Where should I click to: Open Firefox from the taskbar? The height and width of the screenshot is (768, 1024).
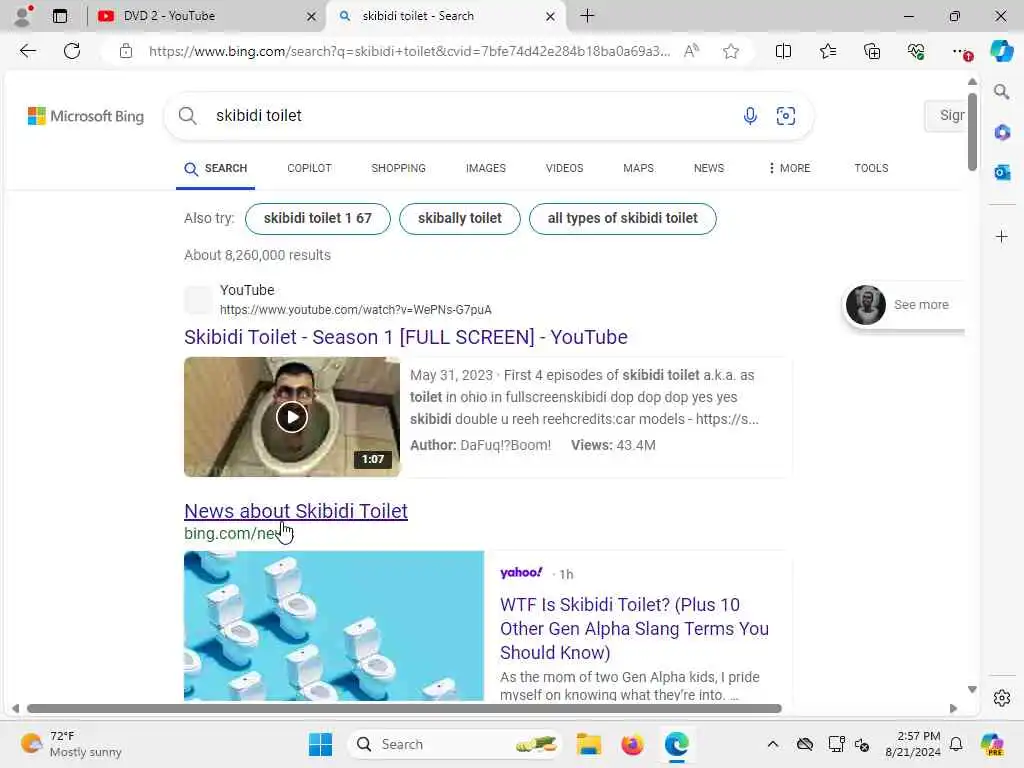point(632,744)
